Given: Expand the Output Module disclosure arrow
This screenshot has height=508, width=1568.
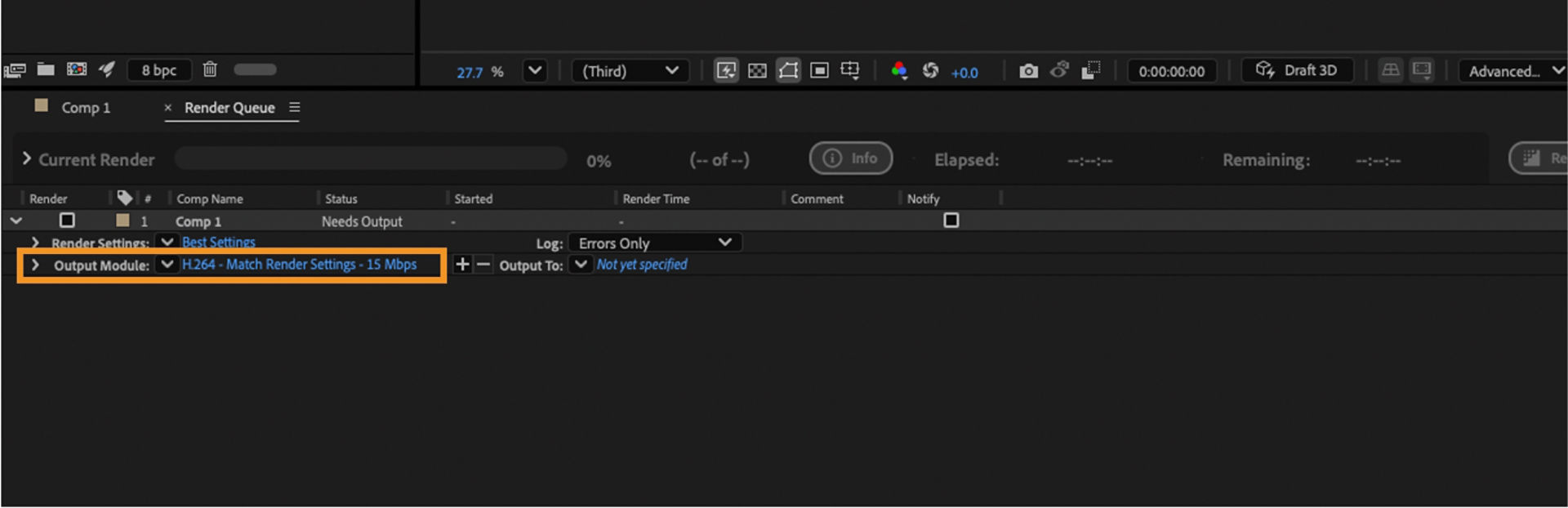Looking at the screenshot, I should 35,265.
